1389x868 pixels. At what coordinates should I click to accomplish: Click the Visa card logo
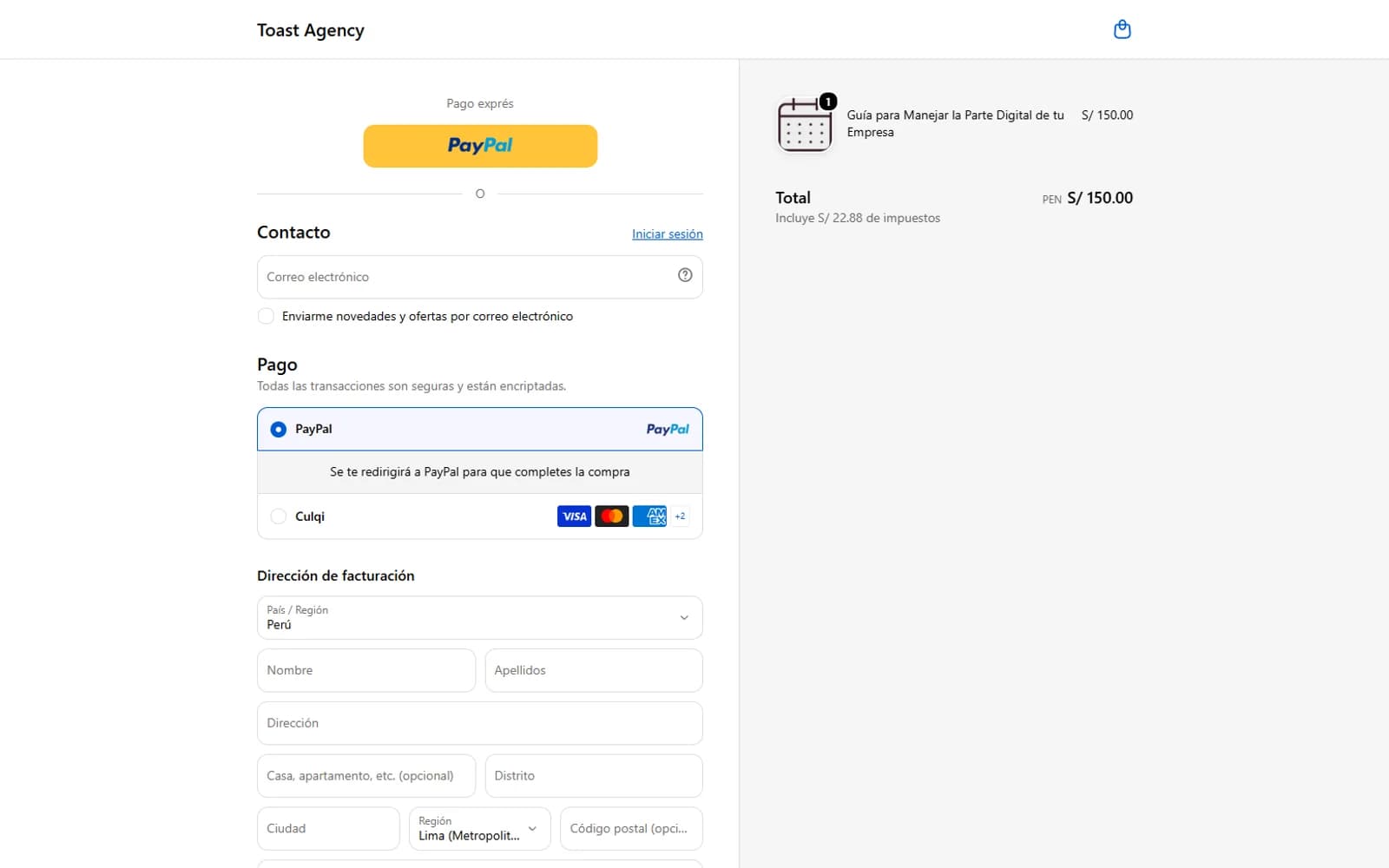[574, 516]
